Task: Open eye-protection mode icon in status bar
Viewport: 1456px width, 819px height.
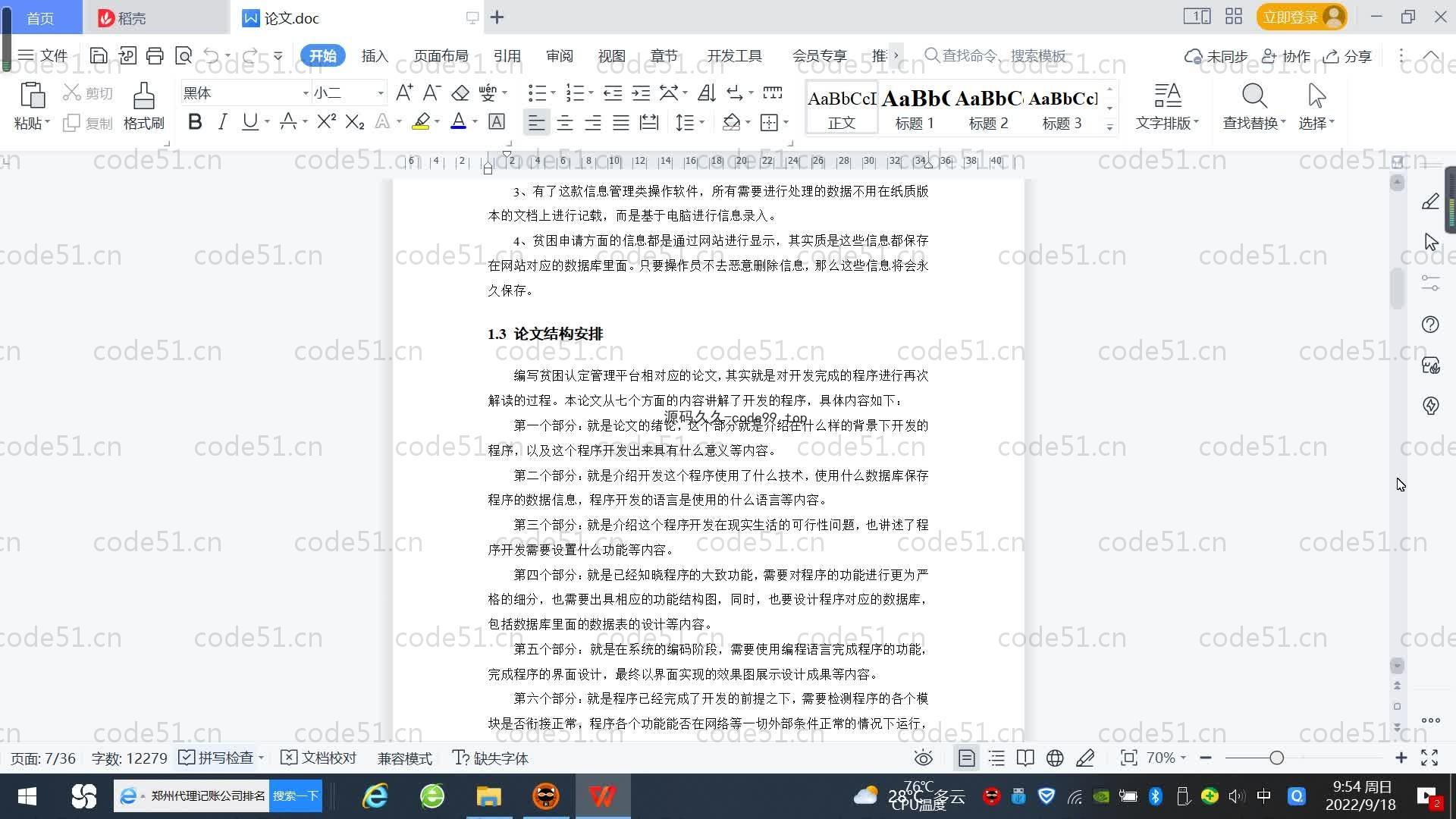Action: (x=923, y=758)
